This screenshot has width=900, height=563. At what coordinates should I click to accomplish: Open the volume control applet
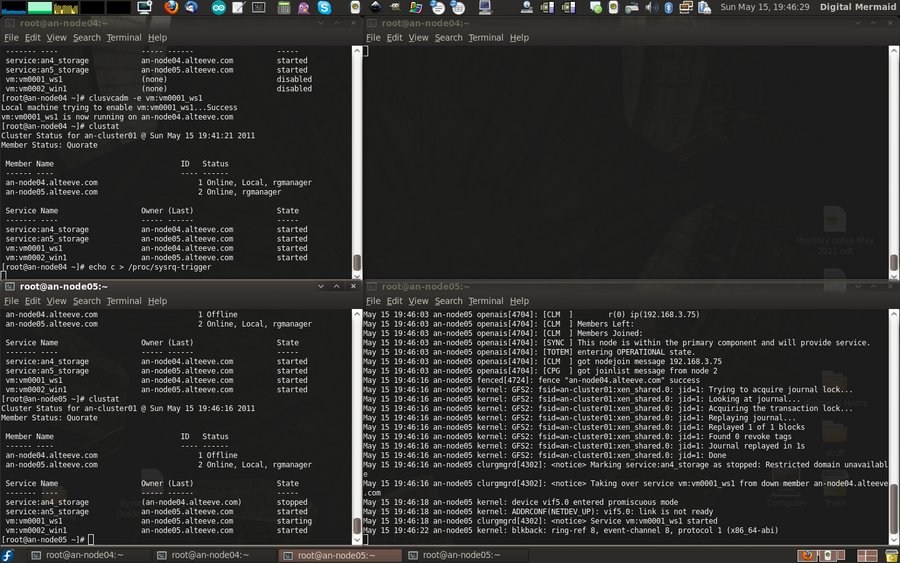click(651, 7)
